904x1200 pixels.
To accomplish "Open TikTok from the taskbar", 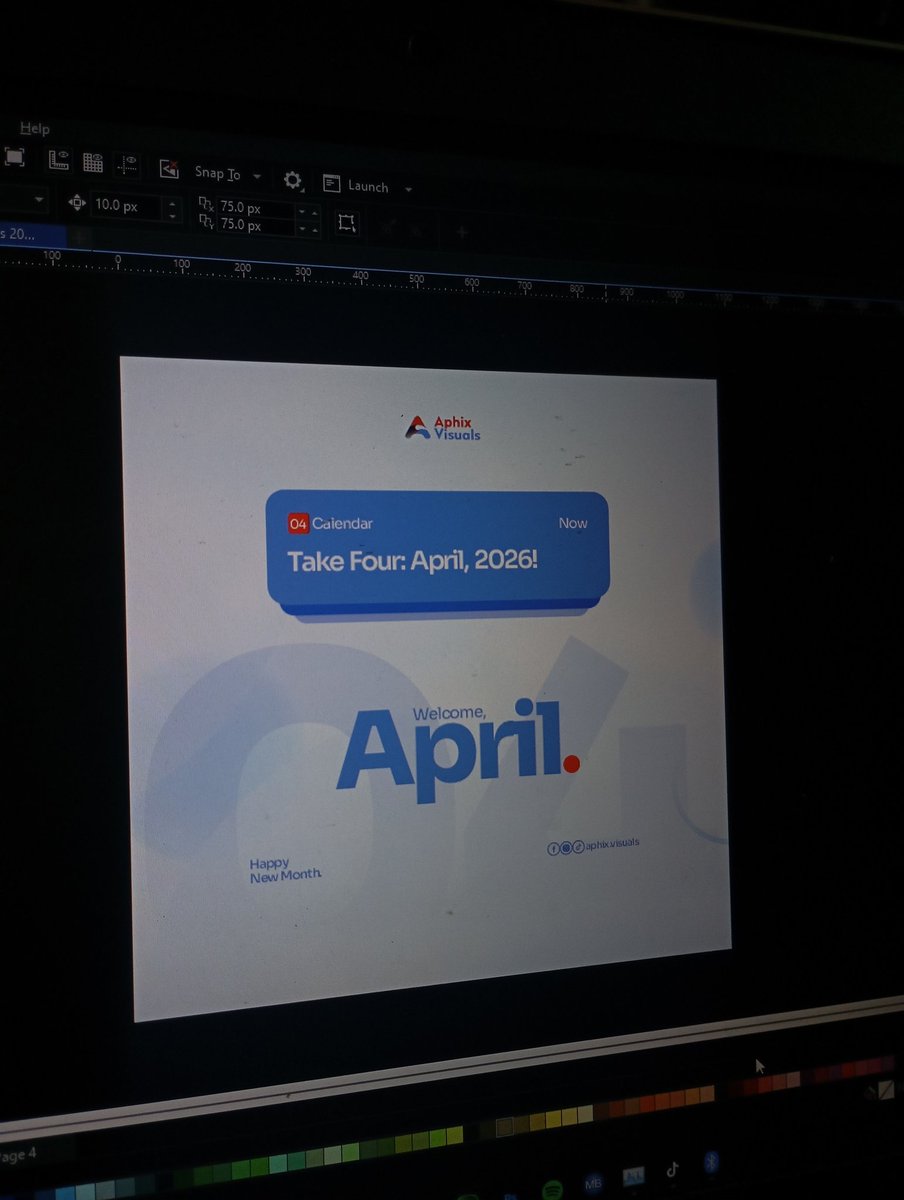I will [x=672, y=1169].
